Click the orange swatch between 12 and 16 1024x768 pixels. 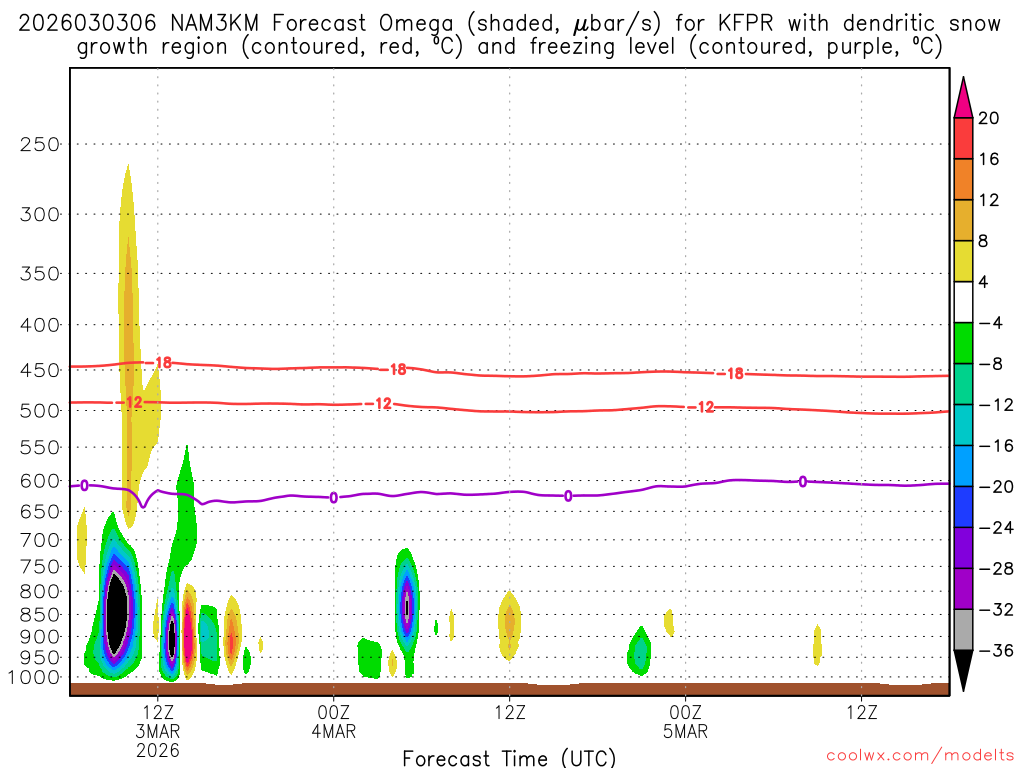click(x=963, y=180)
